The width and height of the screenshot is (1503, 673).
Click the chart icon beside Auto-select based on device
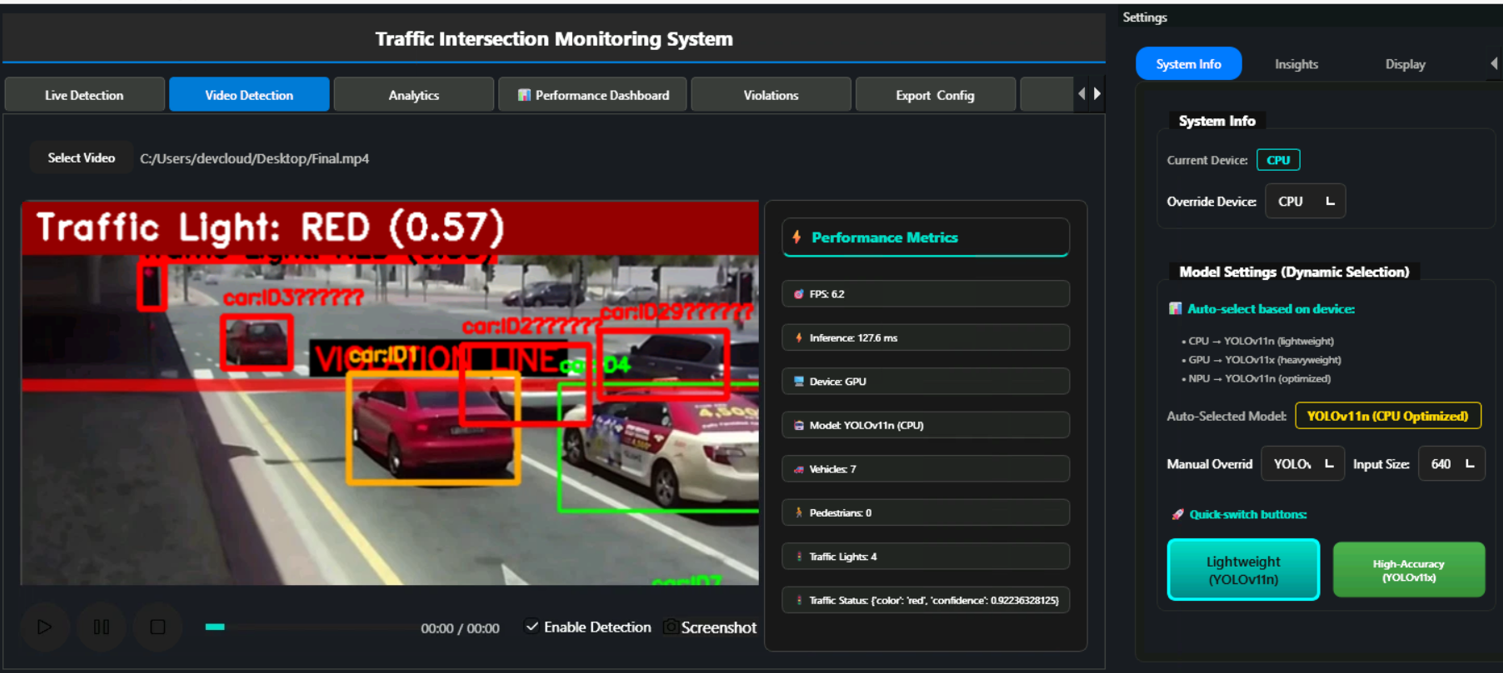point(1175,309)
